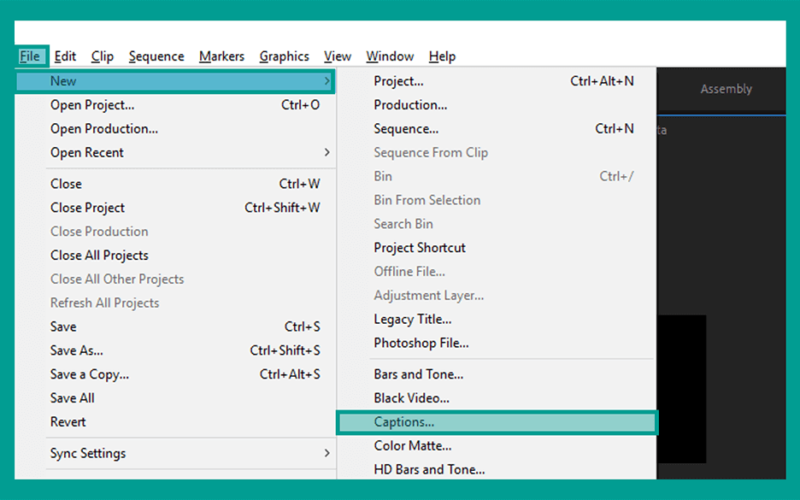Open the Edit menu
800x500 pixels.
tap(65, 56)
